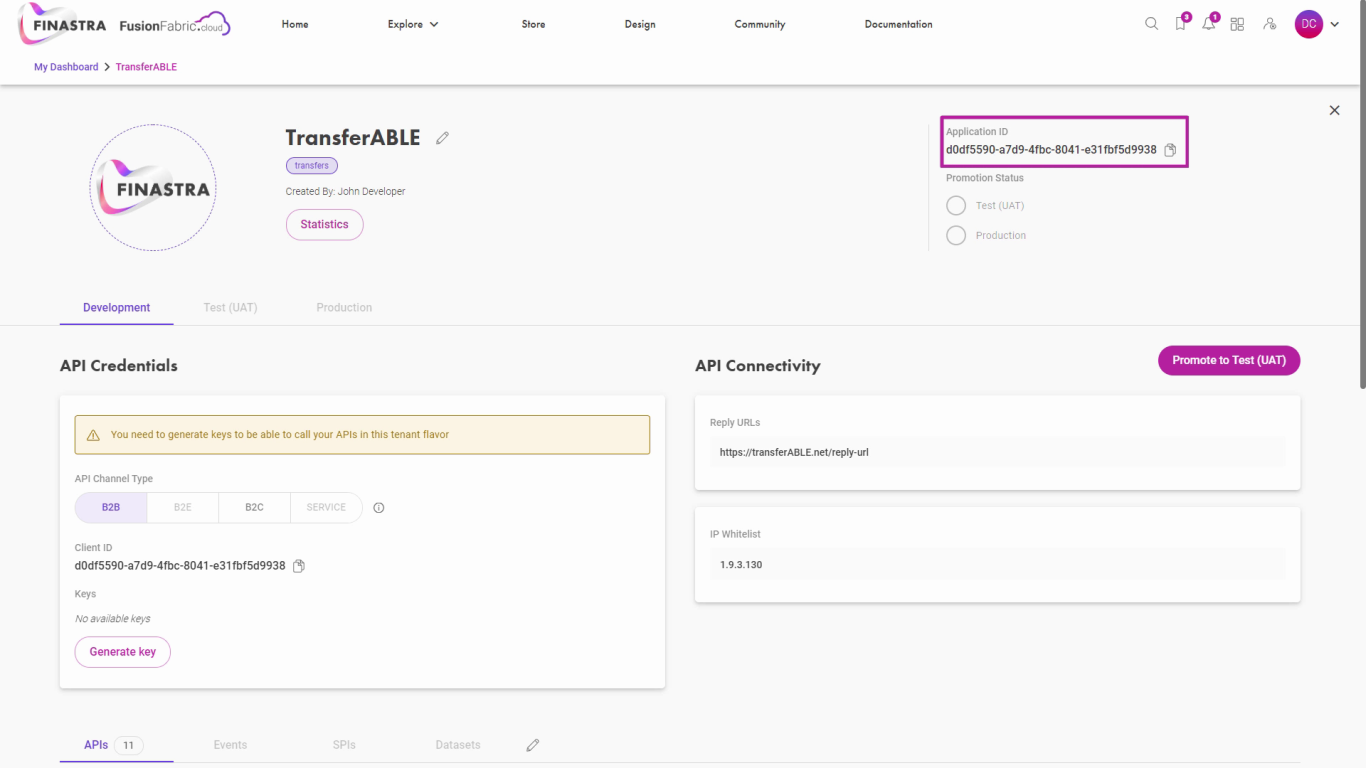Click the 'No available keys' text
The width and height of the screenshot is (1366, 768).
[x=113, y=619]
